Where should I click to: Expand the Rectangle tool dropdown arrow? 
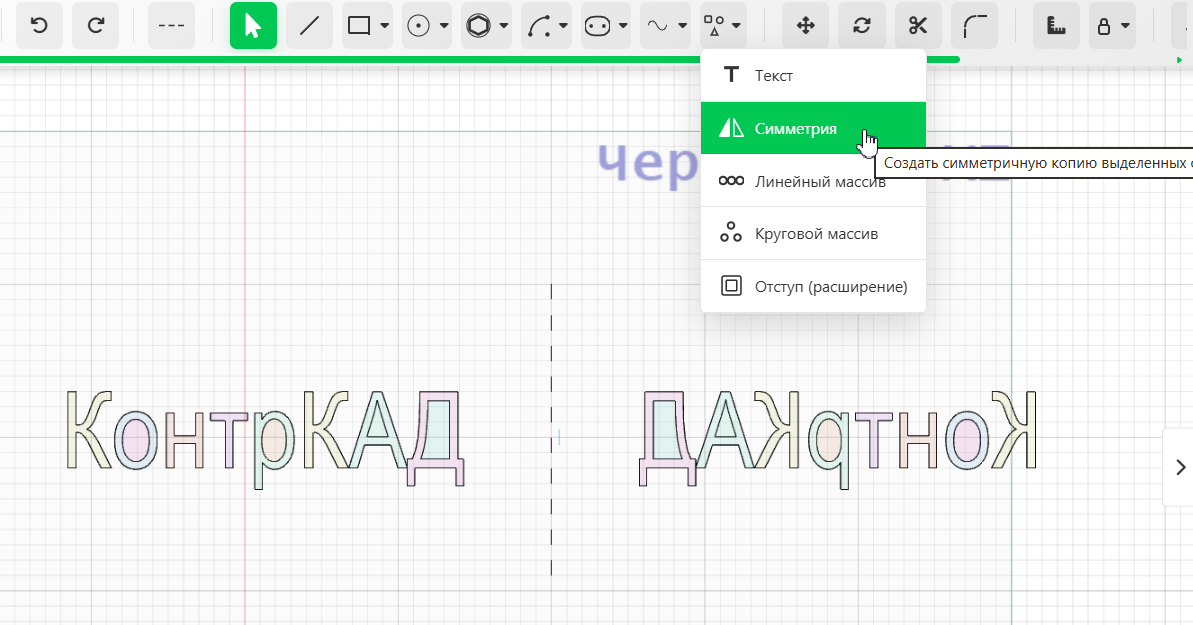(x=384, y=26)
